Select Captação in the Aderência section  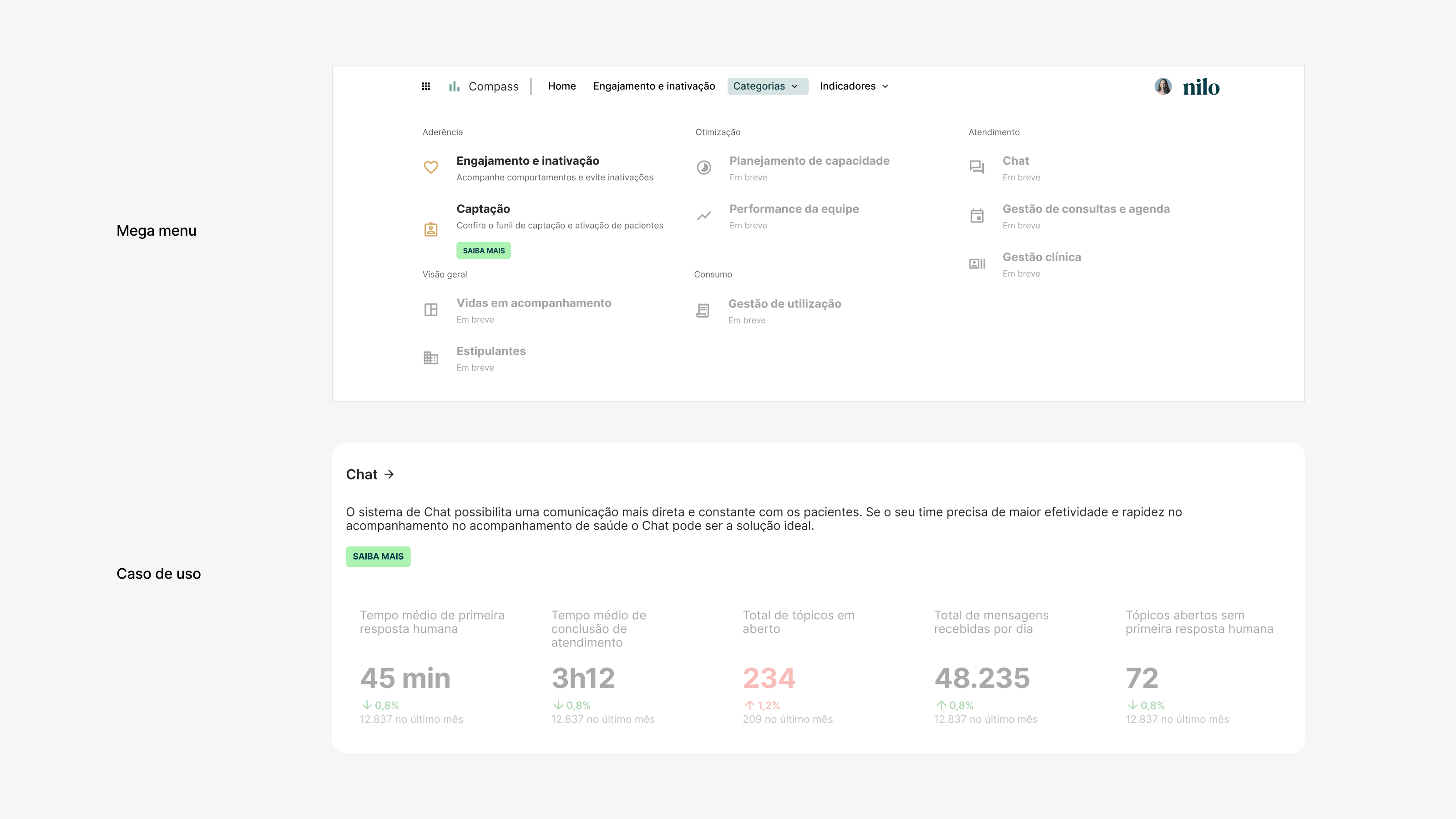tap(483, 209)
